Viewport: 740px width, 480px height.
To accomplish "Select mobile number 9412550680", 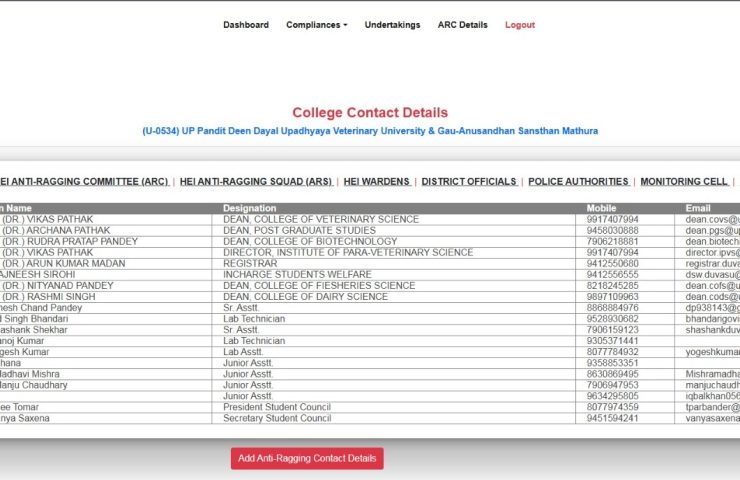I will pyautogui.click(x=625, y=263).
